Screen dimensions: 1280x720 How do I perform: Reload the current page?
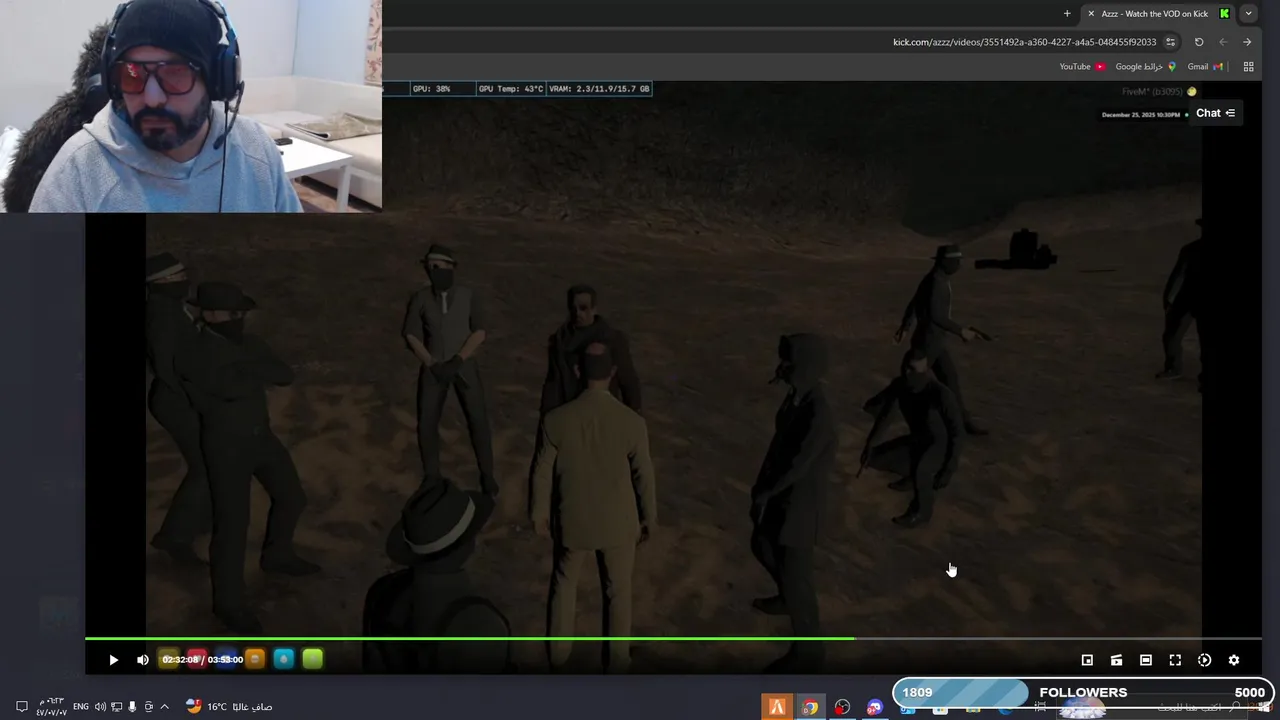1199,42
